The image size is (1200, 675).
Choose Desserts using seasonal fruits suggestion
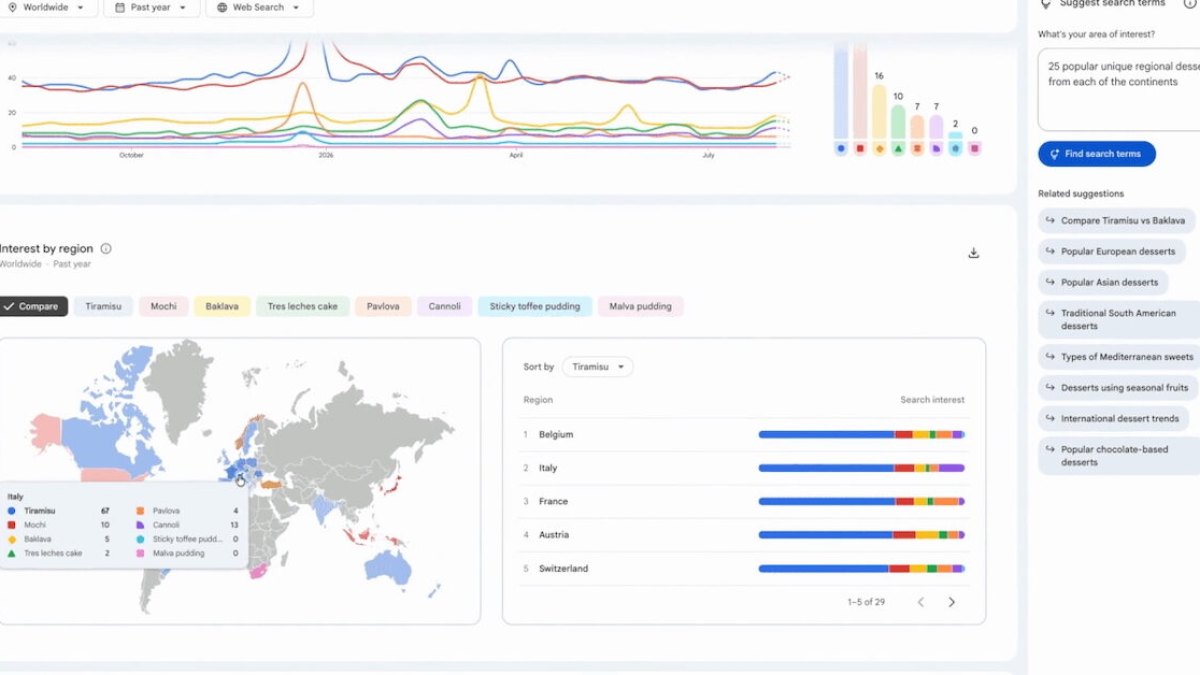[x=1117, y=388]
